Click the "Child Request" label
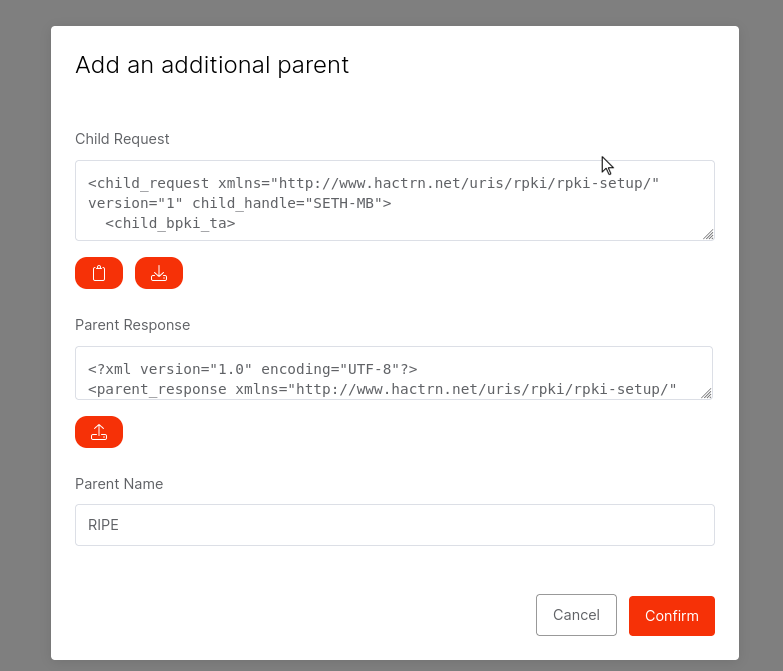 [x=122, y=139]
